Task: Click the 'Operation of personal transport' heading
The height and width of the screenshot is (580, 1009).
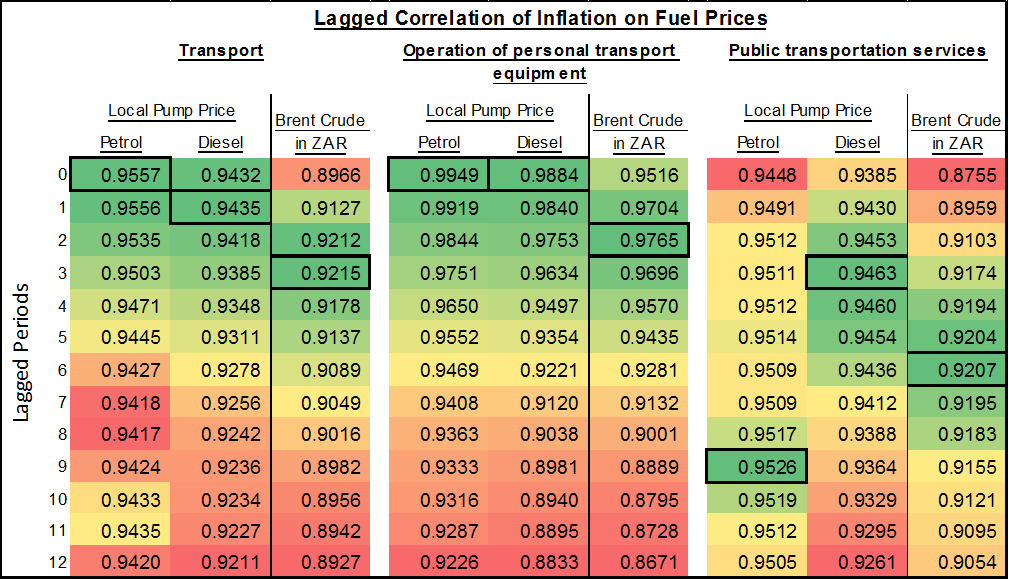Action: pyautogui.click(x=539, y=50)
